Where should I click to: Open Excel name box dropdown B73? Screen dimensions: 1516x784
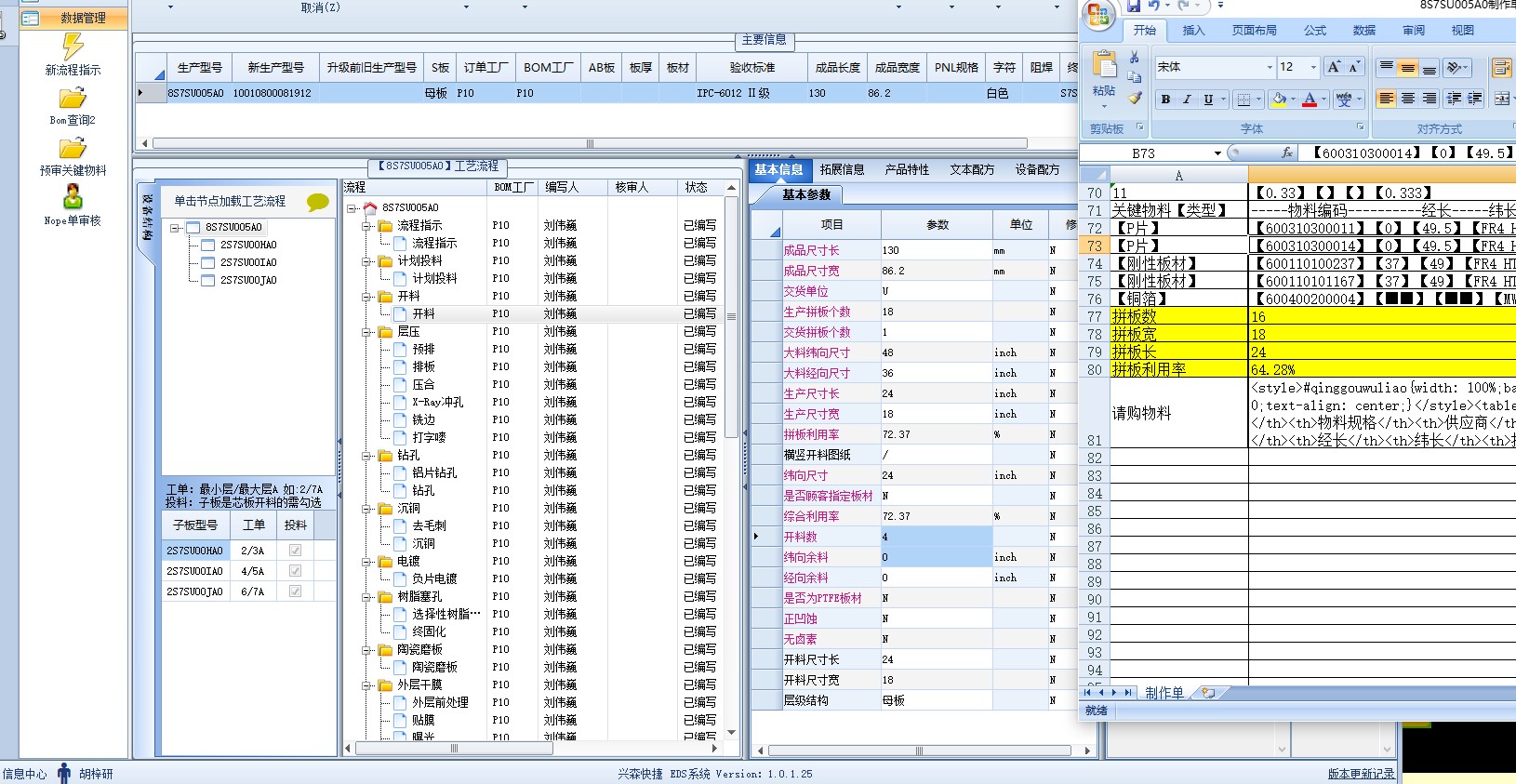[x=1217, y=153]
